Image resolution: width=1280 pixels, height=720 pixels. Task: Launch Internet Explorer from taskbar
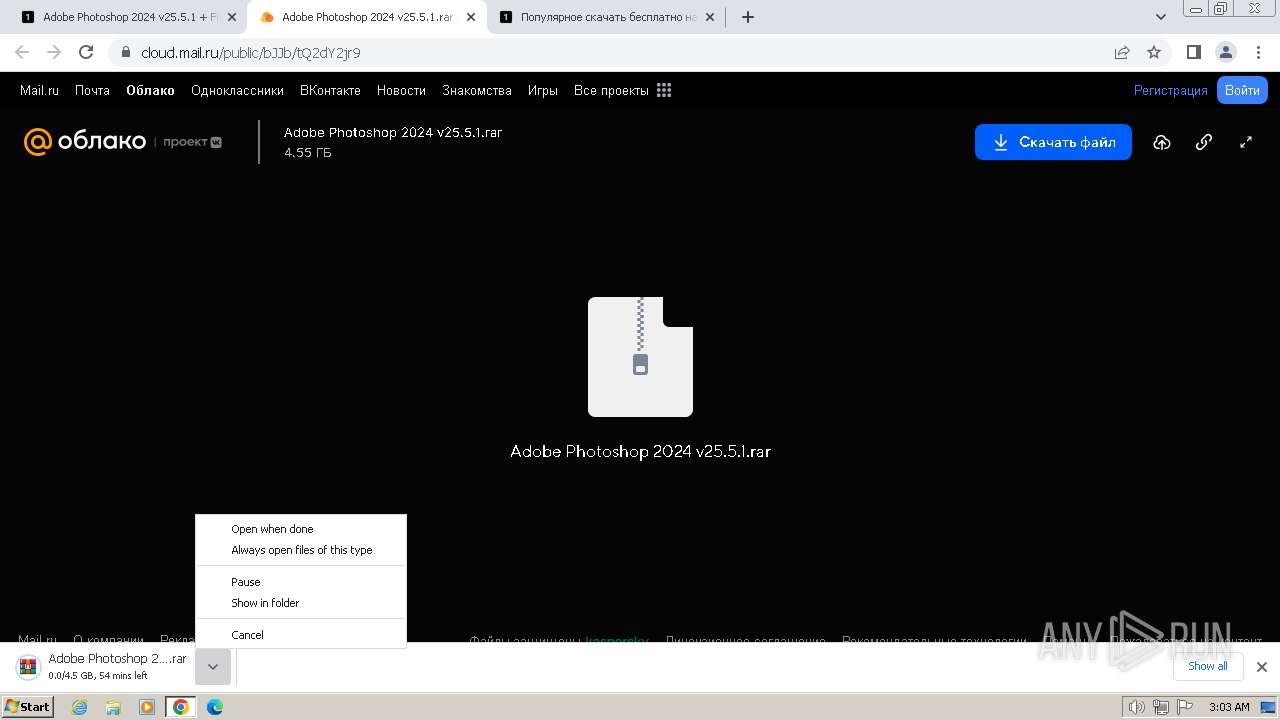(x=80, y=707)
